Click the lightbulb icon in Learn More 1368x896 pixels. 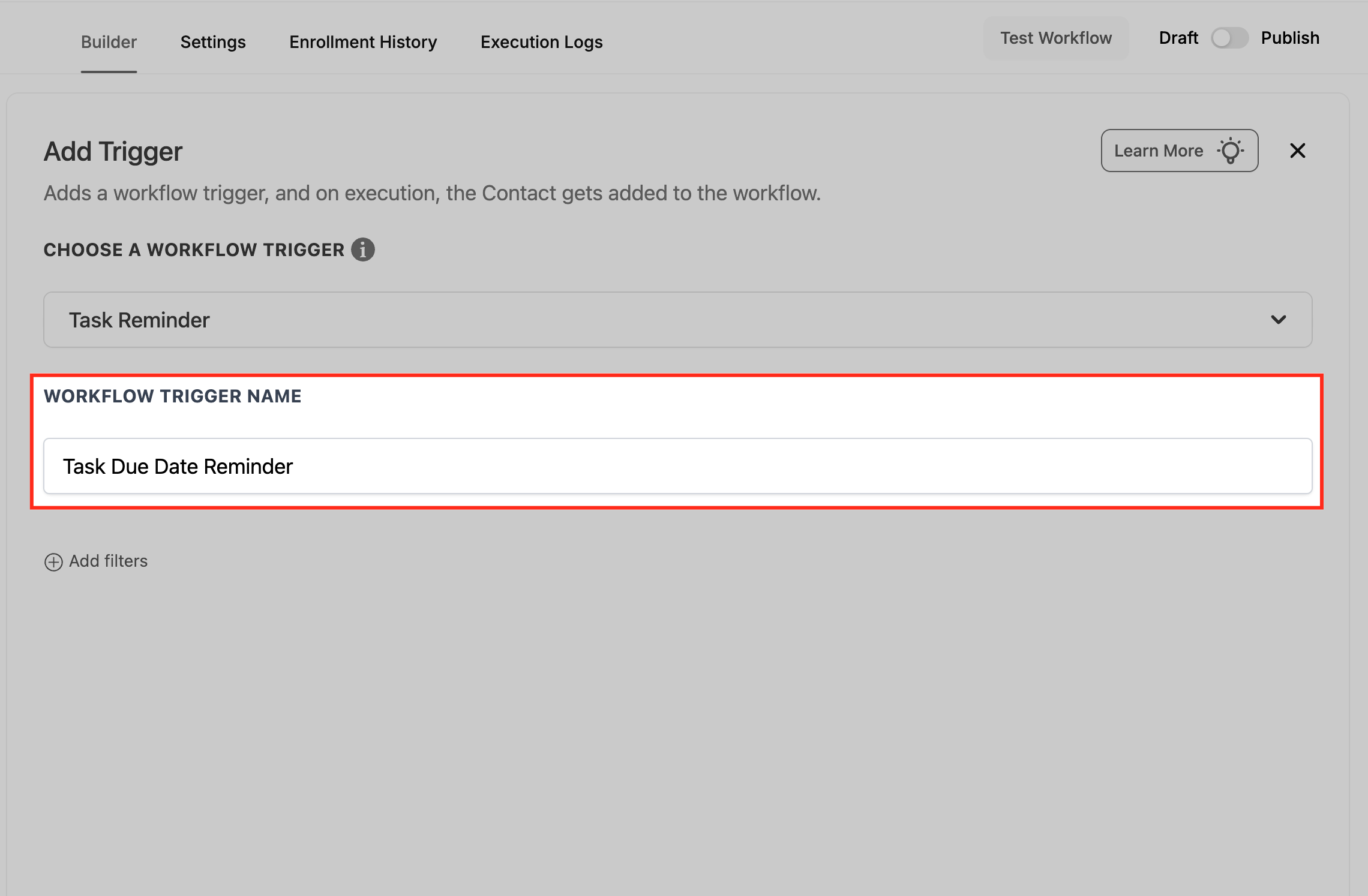[x=1231, y=151]
